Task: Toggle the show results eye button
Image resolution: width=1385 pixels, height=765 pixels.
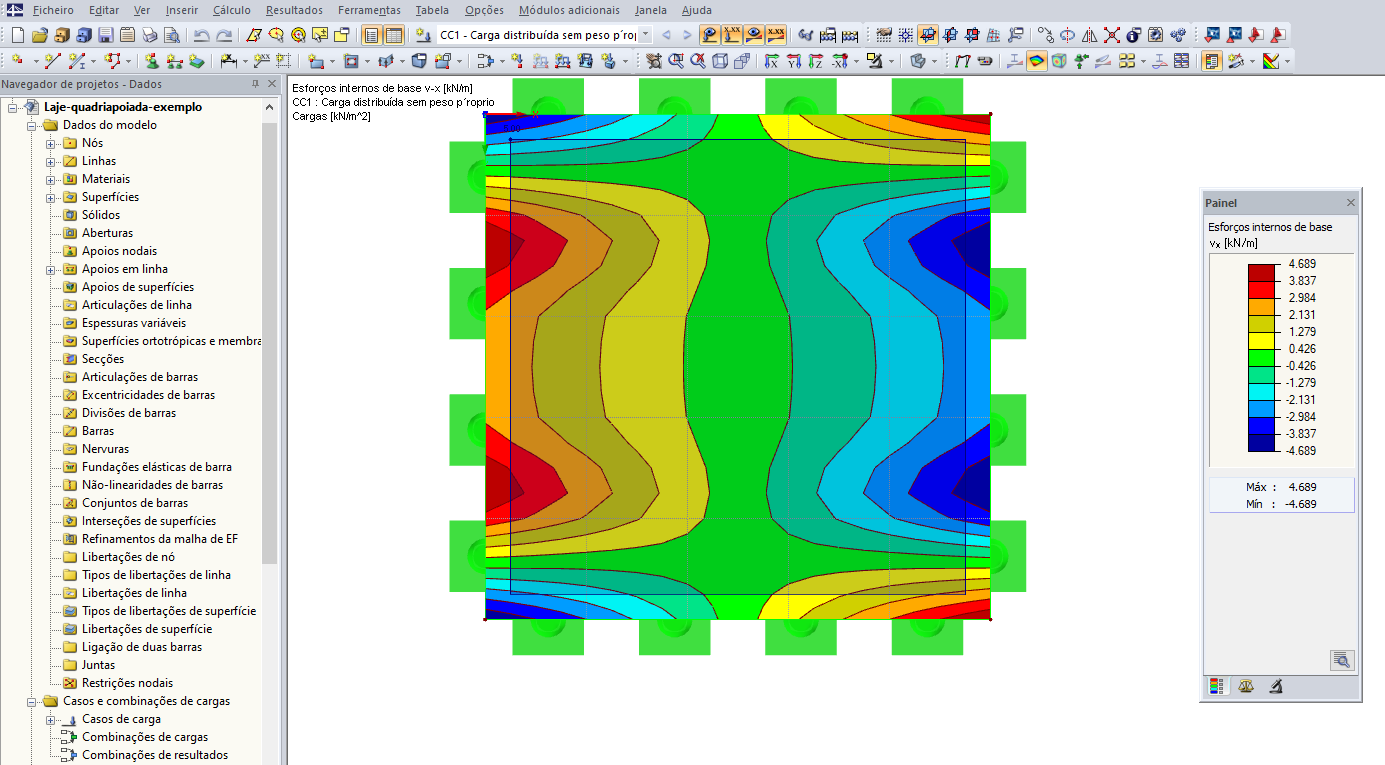Action: click(x=753, y=35)
